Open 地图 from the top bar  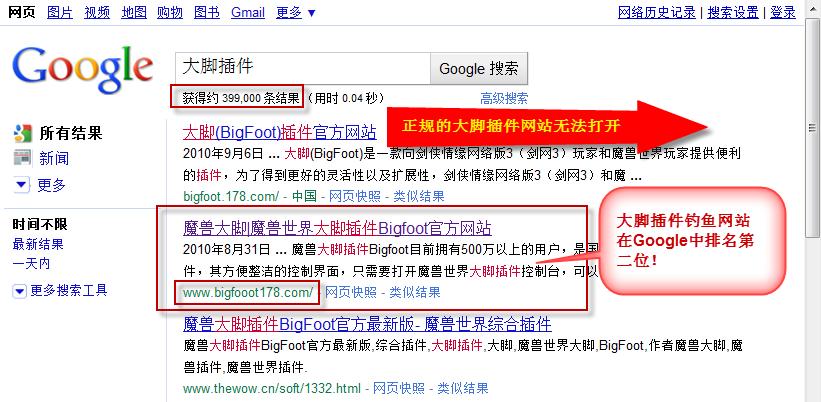(134, 12)
